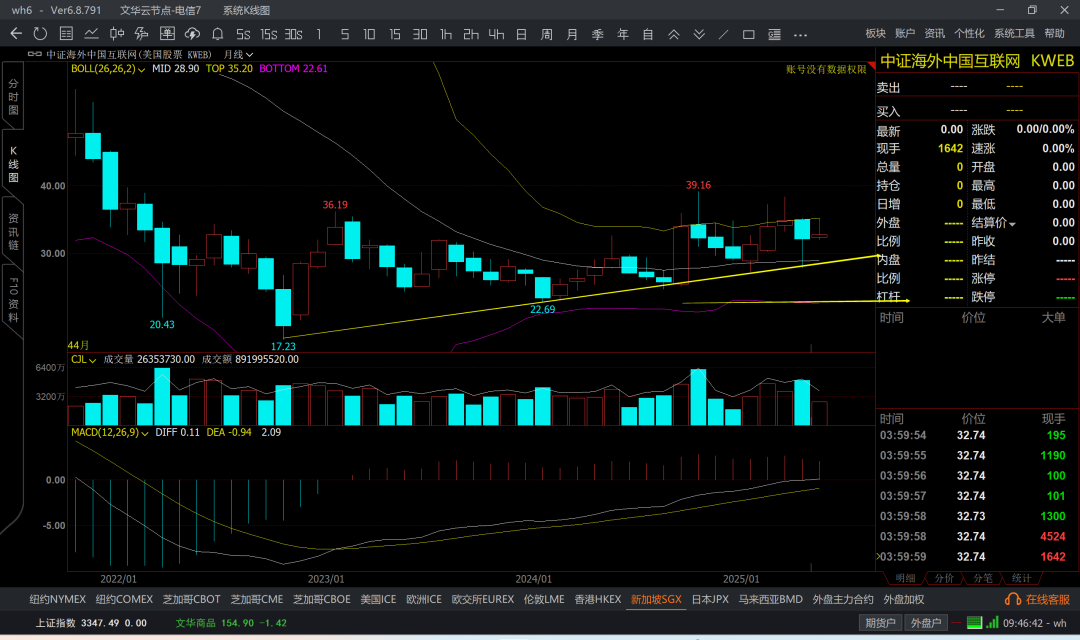Viewport: 1080px width, 640px height.
Task: Click the lightning trade icon
Action: click(141, 34)
